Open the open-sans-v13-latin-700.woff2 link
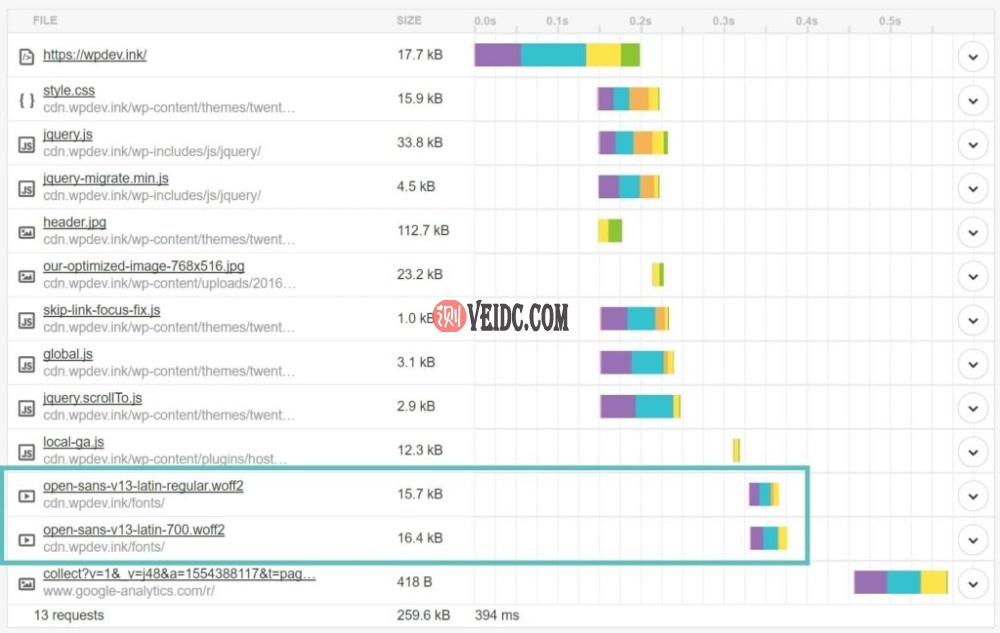Image resolution: width=1000 pixels, height=633 pixels. 134,530
